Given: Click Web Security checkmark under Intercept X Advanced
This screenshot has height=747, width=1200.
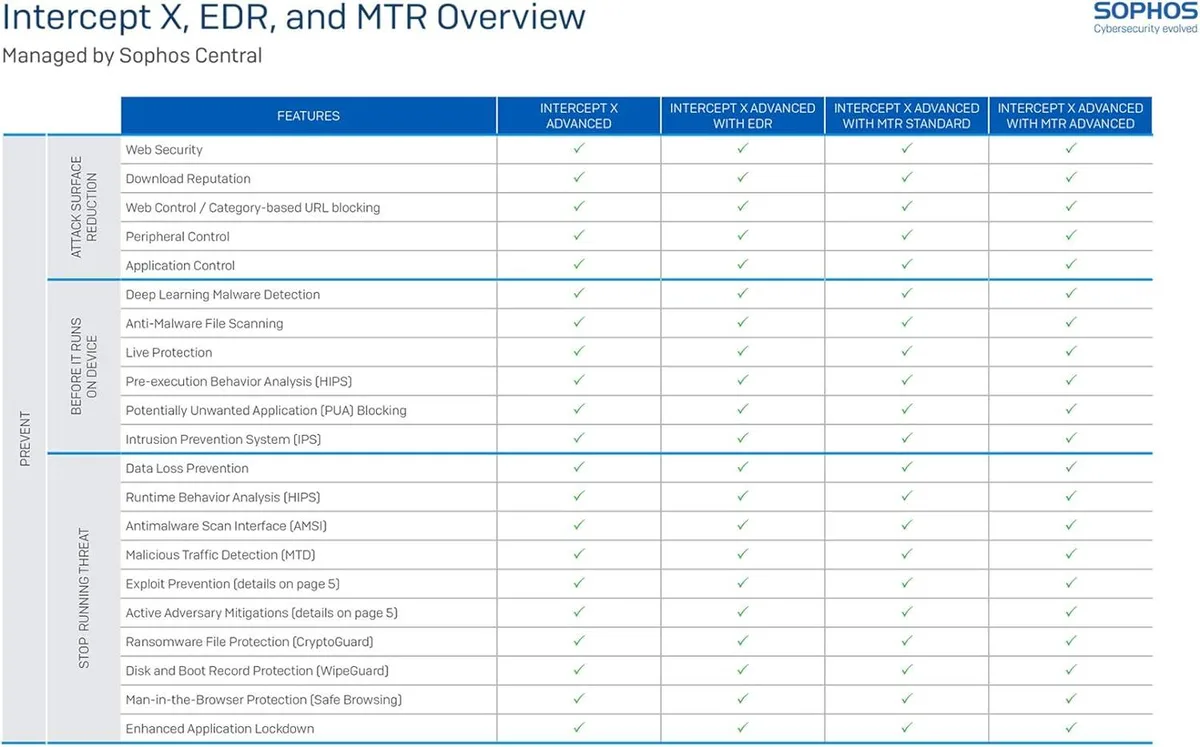Looking at the screenshot, I should (579, 148).
